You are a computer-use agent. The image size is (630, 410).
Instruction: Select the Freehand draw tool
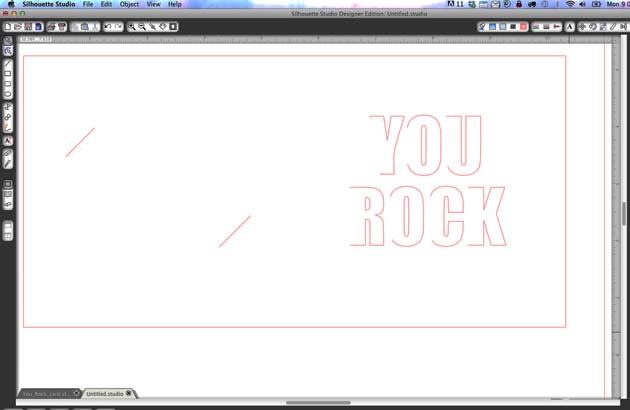(x=8, y=127)
